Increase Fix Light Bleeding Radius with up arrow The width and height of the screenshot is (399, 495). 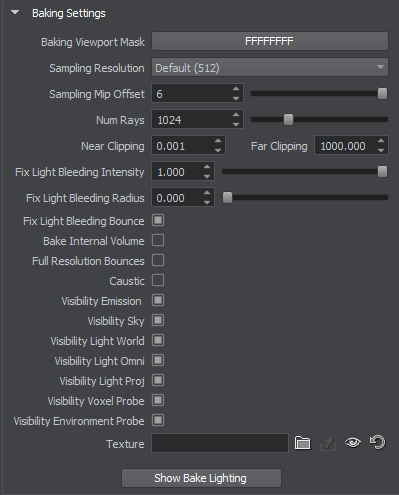(207, 193)
